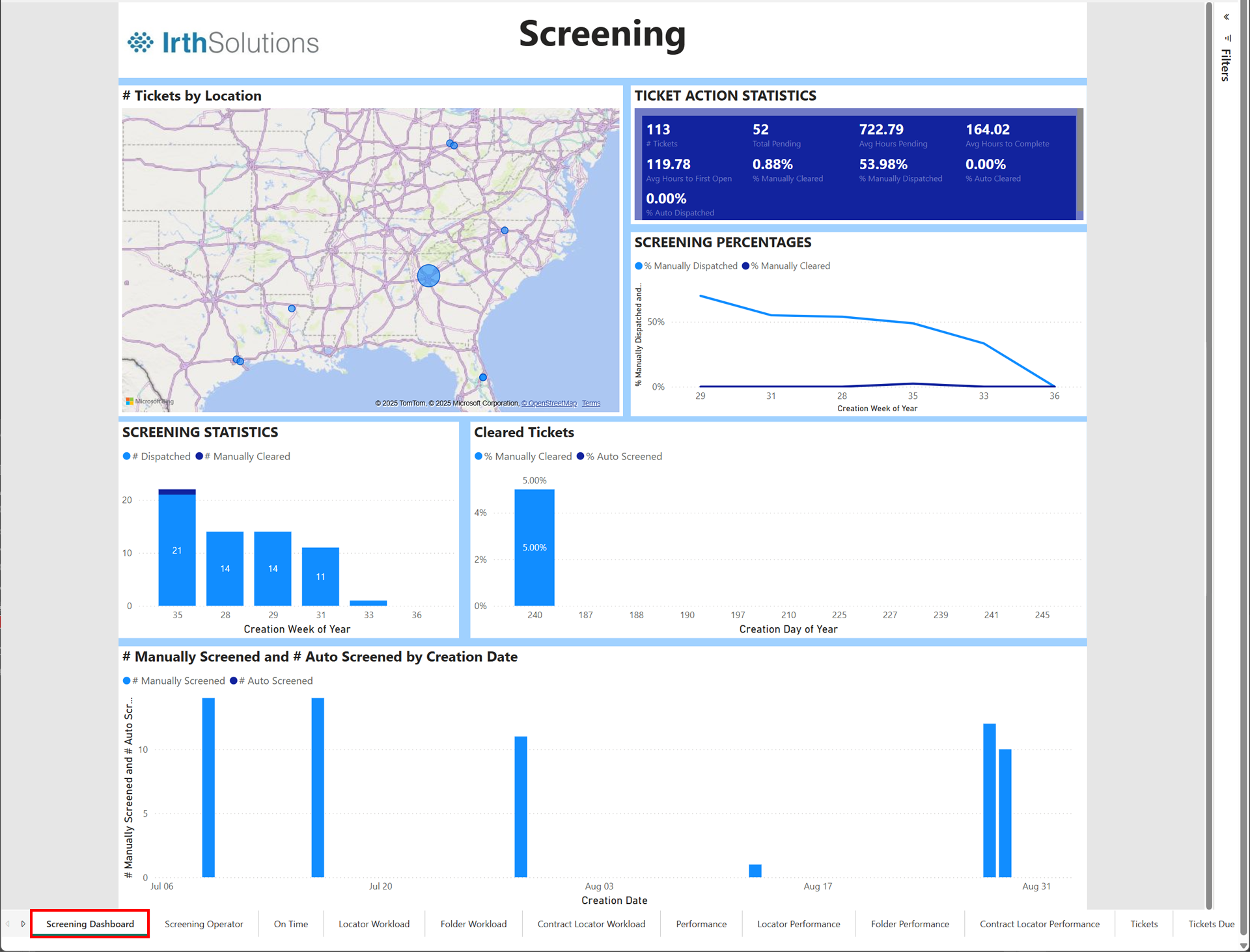Click the down arrow of page scrollbar
The image size is (1250, 952).
coord(1243,945)
